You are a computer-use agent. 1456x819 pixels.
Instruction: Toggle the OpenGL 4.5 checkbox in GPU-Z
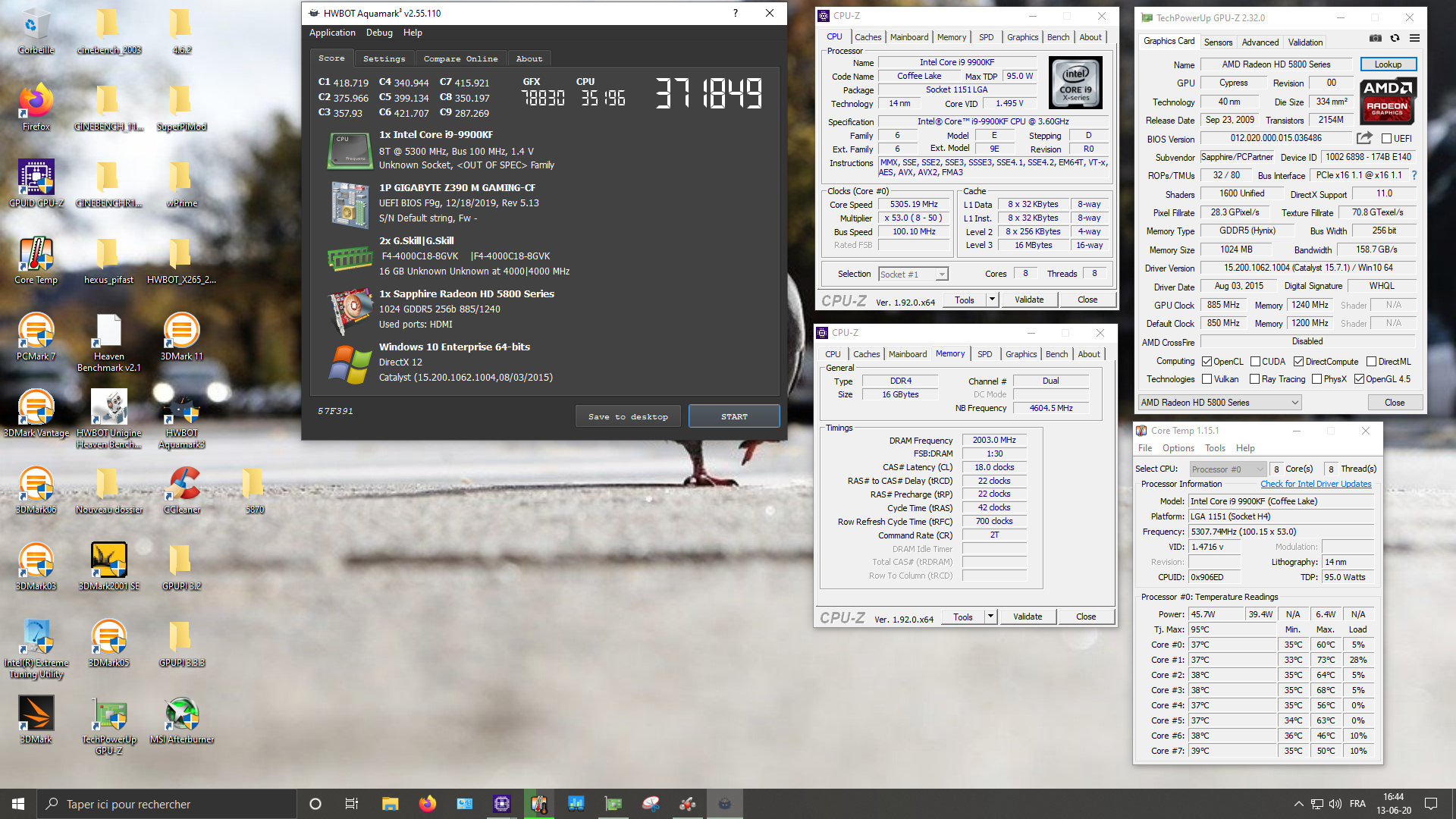pos(1359,379)
